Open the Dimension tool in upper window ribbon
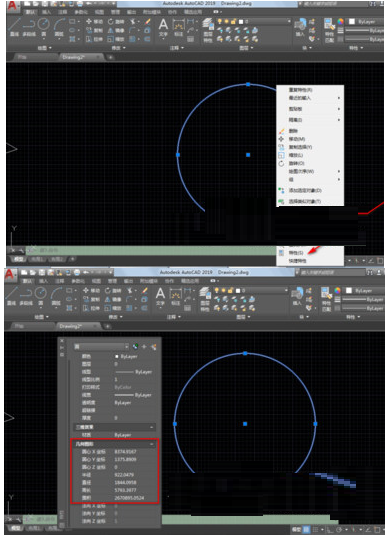Image resolution: width=385 pixels, height=536 pixels. tap(178, 27)
